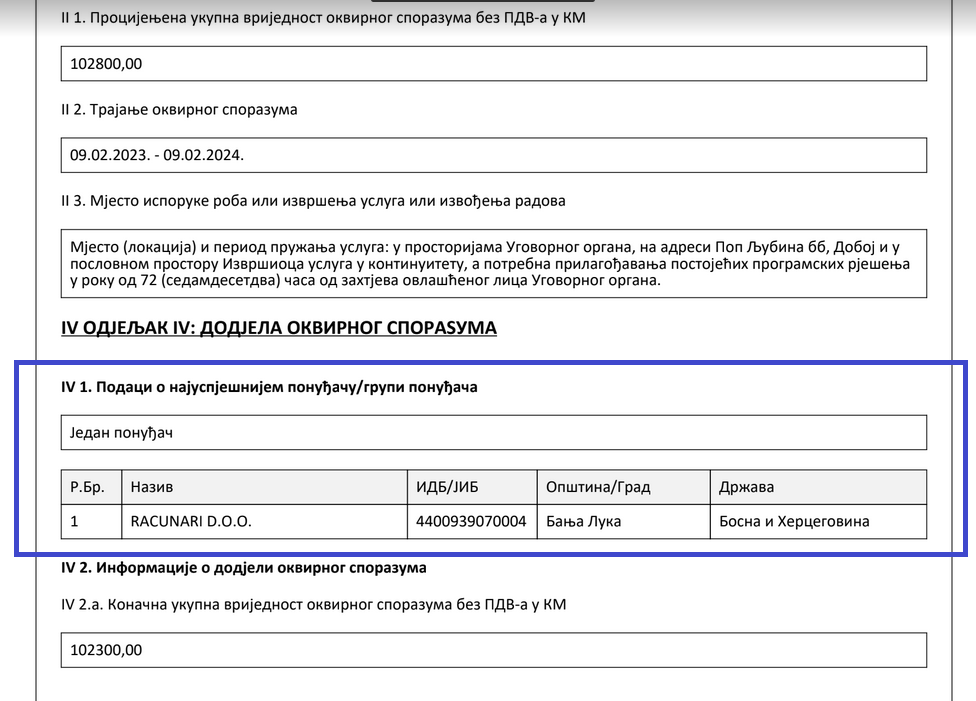976x701 pixels.
Task: Click the 'Бања Лука' city cell
Action: pyautogui.click(x=624, y=521)
